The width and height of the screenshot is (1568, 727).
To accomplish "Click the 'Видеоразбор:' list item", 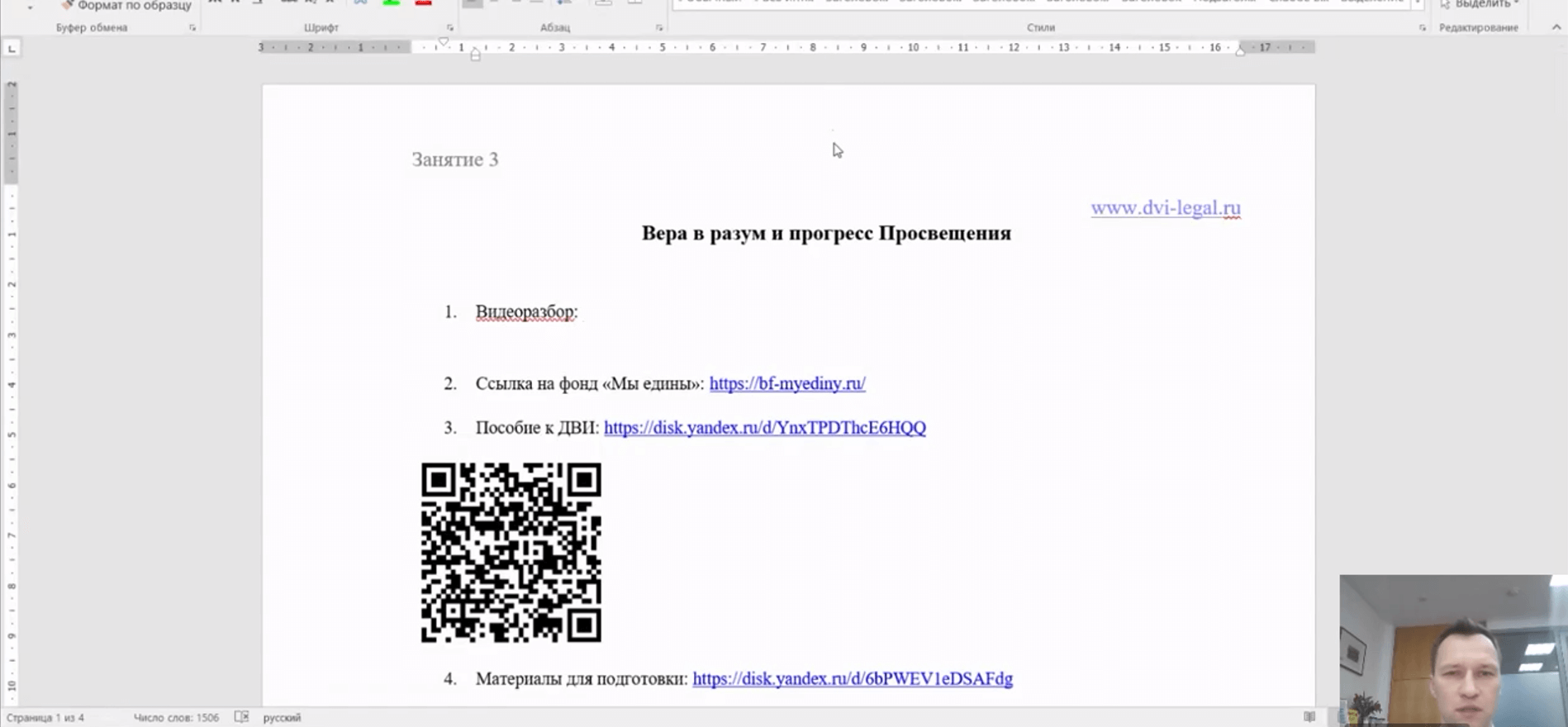I will 526,312.
